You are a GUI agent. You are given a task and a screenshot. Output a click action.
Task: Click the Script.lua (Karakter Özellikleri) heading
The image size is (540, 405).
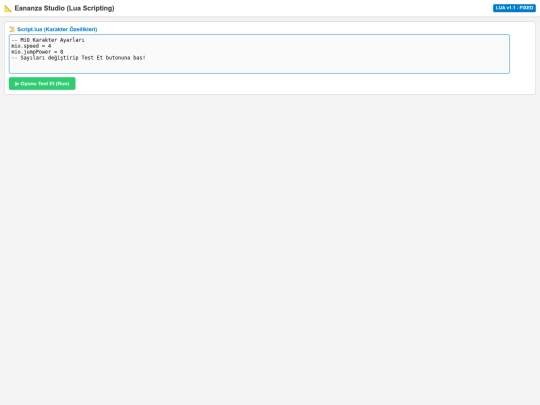pyautogui.click(x=57, y=29)
